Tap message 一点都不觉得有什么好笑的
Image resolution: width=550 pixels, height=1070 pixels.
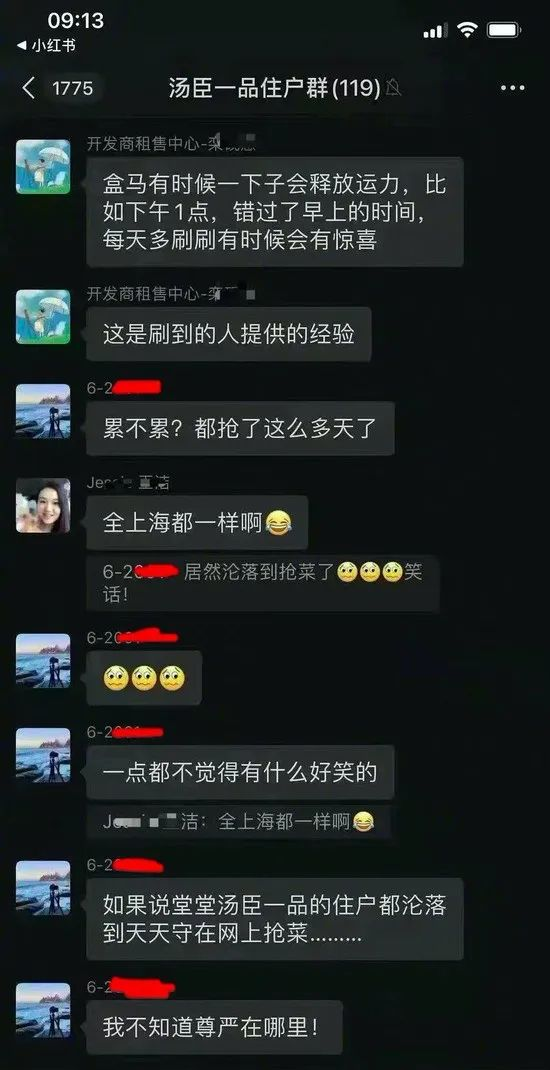(x=240, y=772)
